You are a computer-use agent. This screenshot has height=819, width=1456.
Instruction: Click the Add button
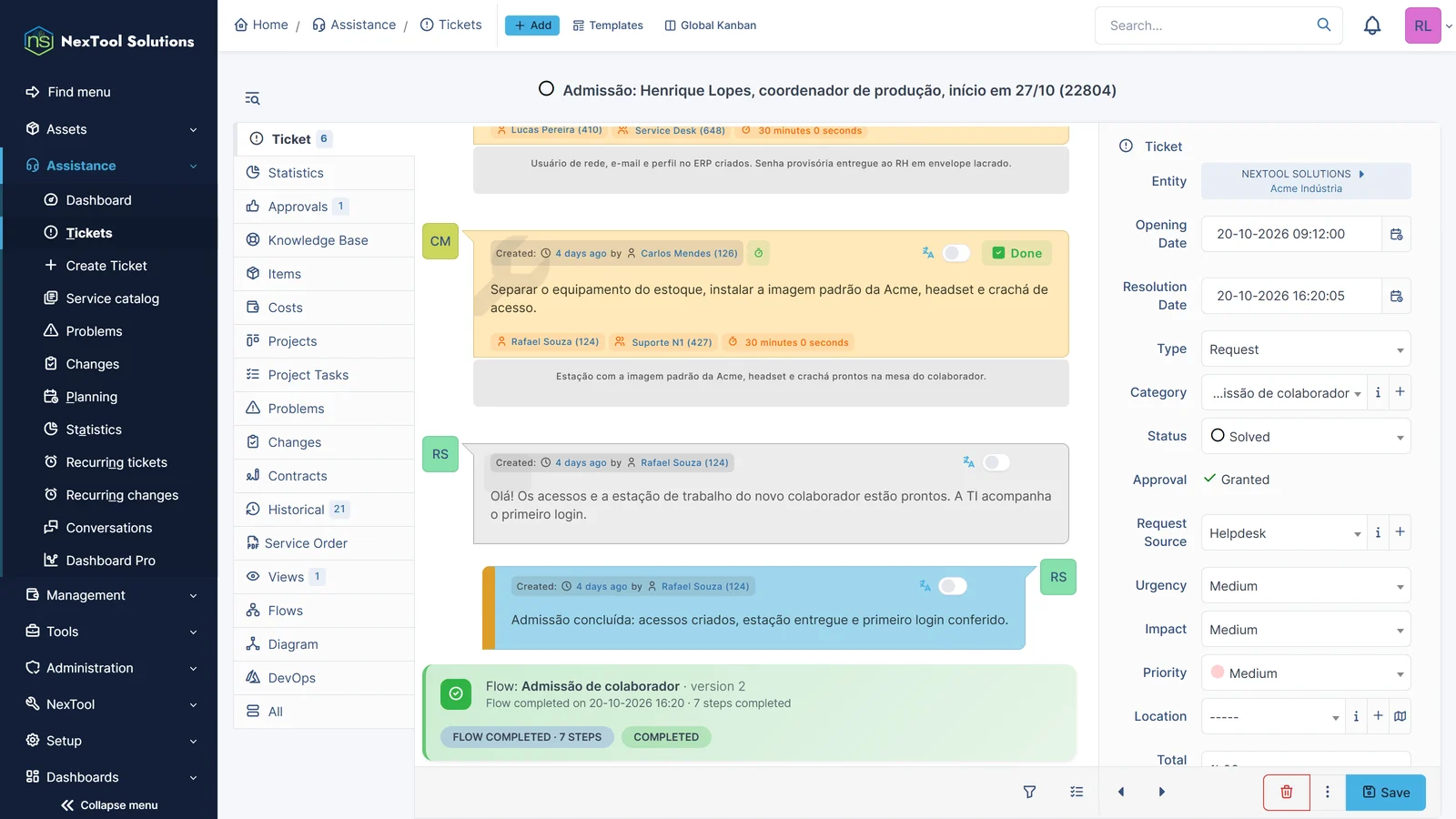coord(532,25)
